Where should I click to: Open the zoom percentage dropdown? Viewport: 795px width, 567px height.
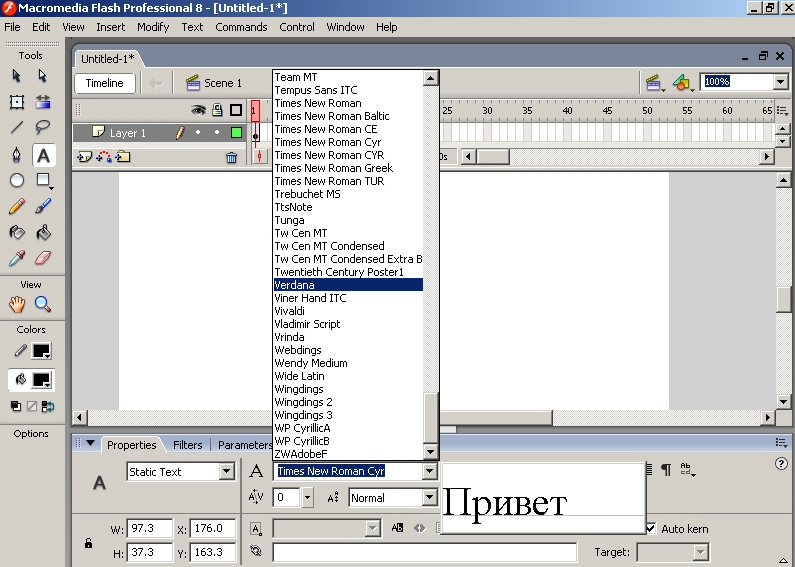point(780,82)
